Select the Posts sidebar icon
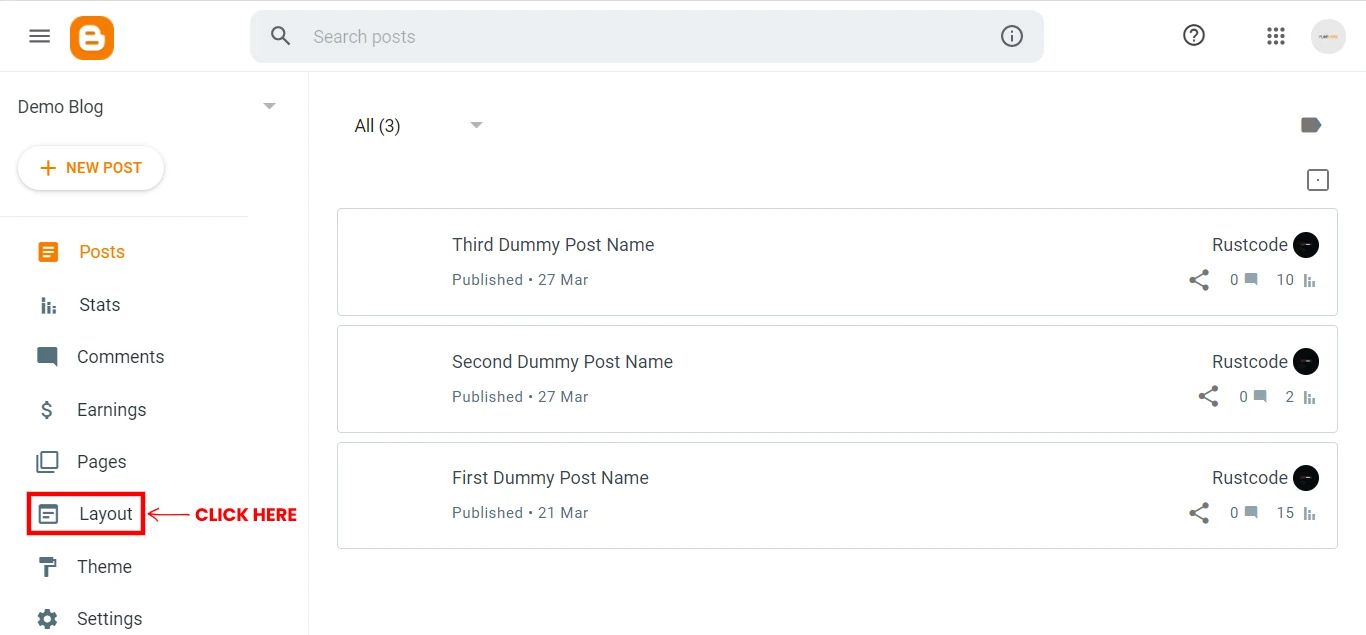Screen dimensions: 1366x635 48,252
